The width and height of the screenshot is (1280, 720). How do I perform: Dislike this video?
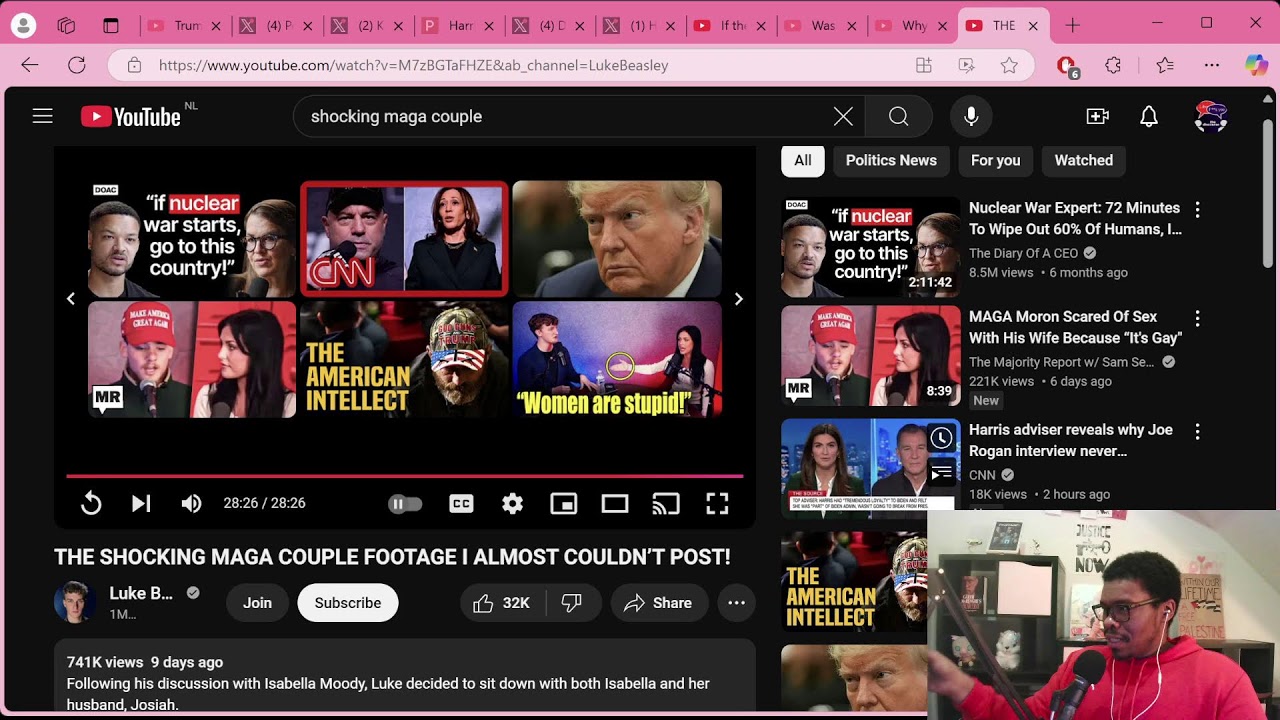point(572,603)
